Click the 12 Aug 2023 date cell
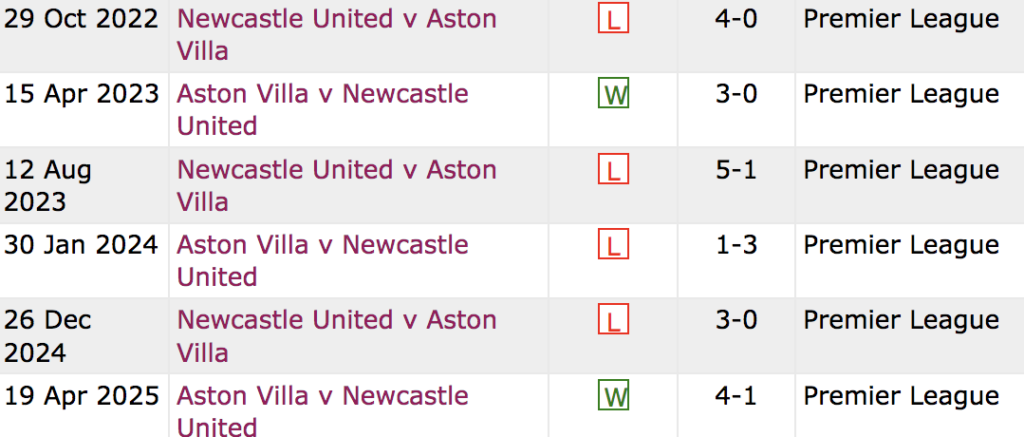Viewport: 1024px width, 437px height. click(50, 185)
